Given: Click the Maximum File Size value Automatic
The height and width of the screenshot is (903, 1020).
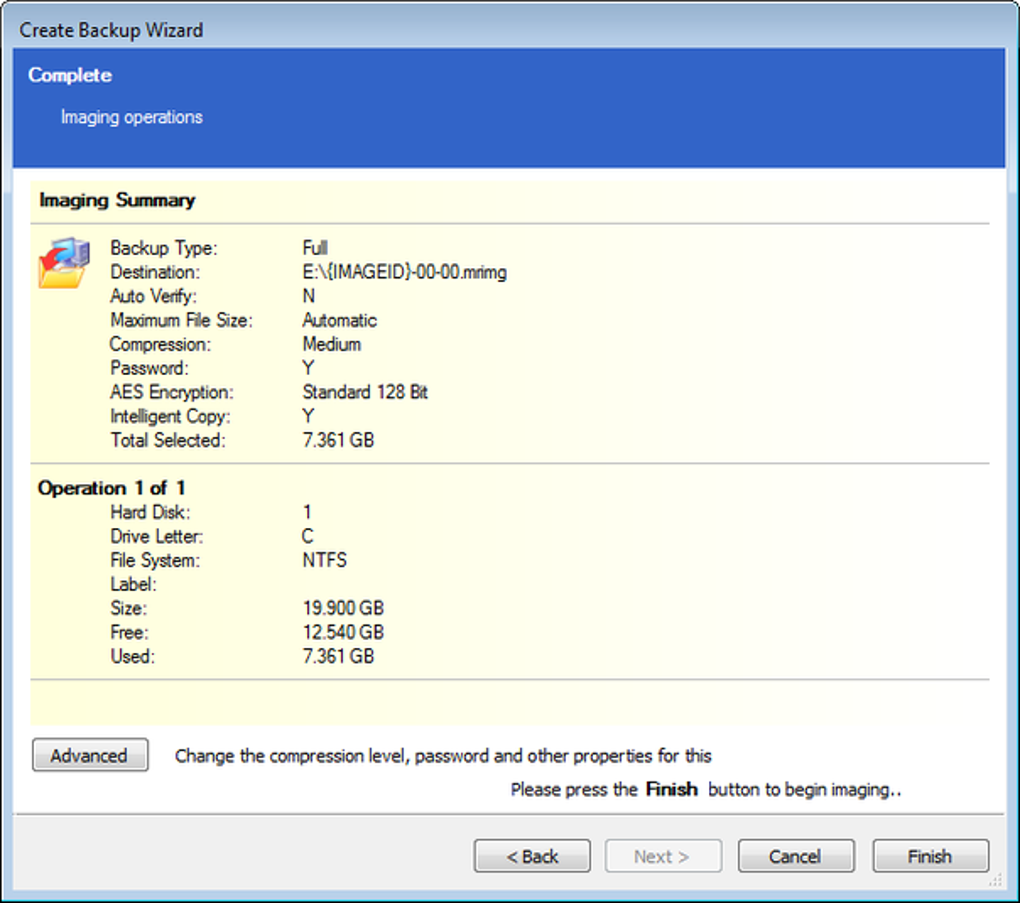Looking at the screenshot, I should point(340,320).
